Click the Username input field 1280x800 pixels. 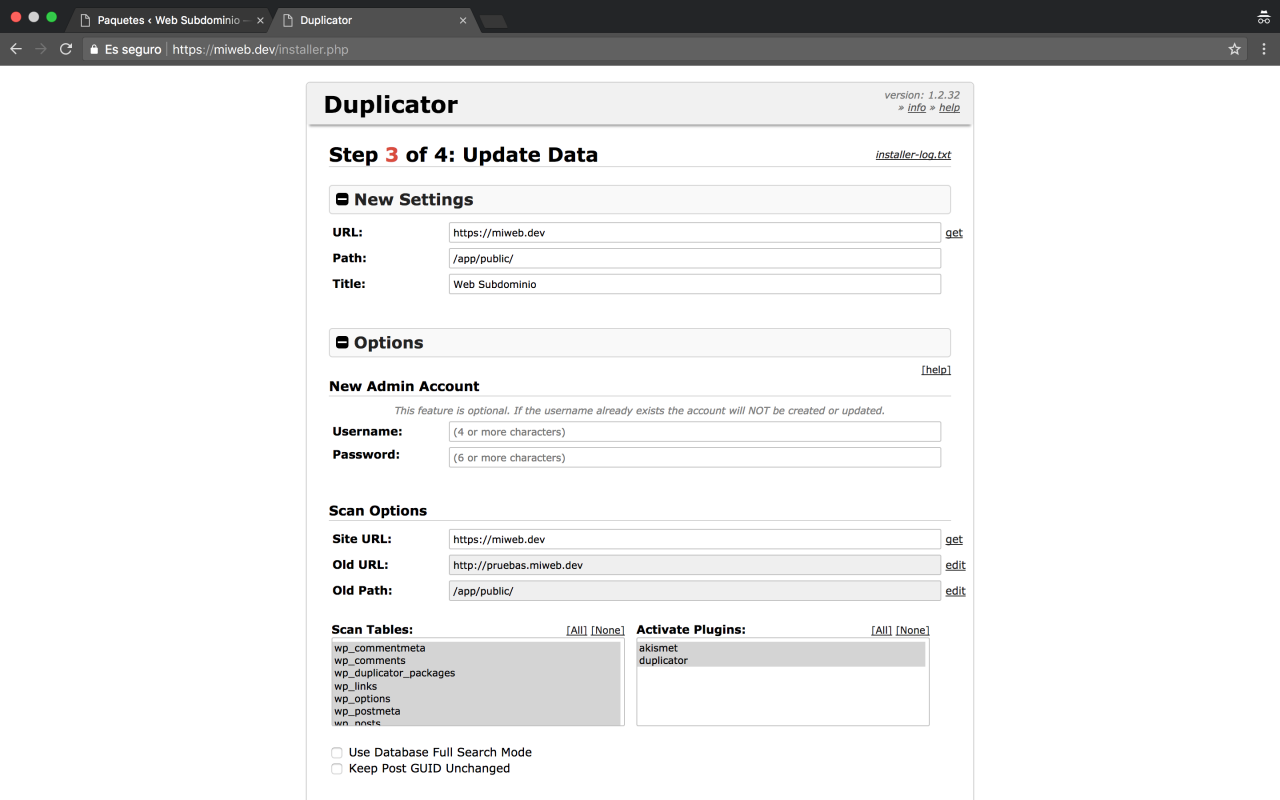695,432
